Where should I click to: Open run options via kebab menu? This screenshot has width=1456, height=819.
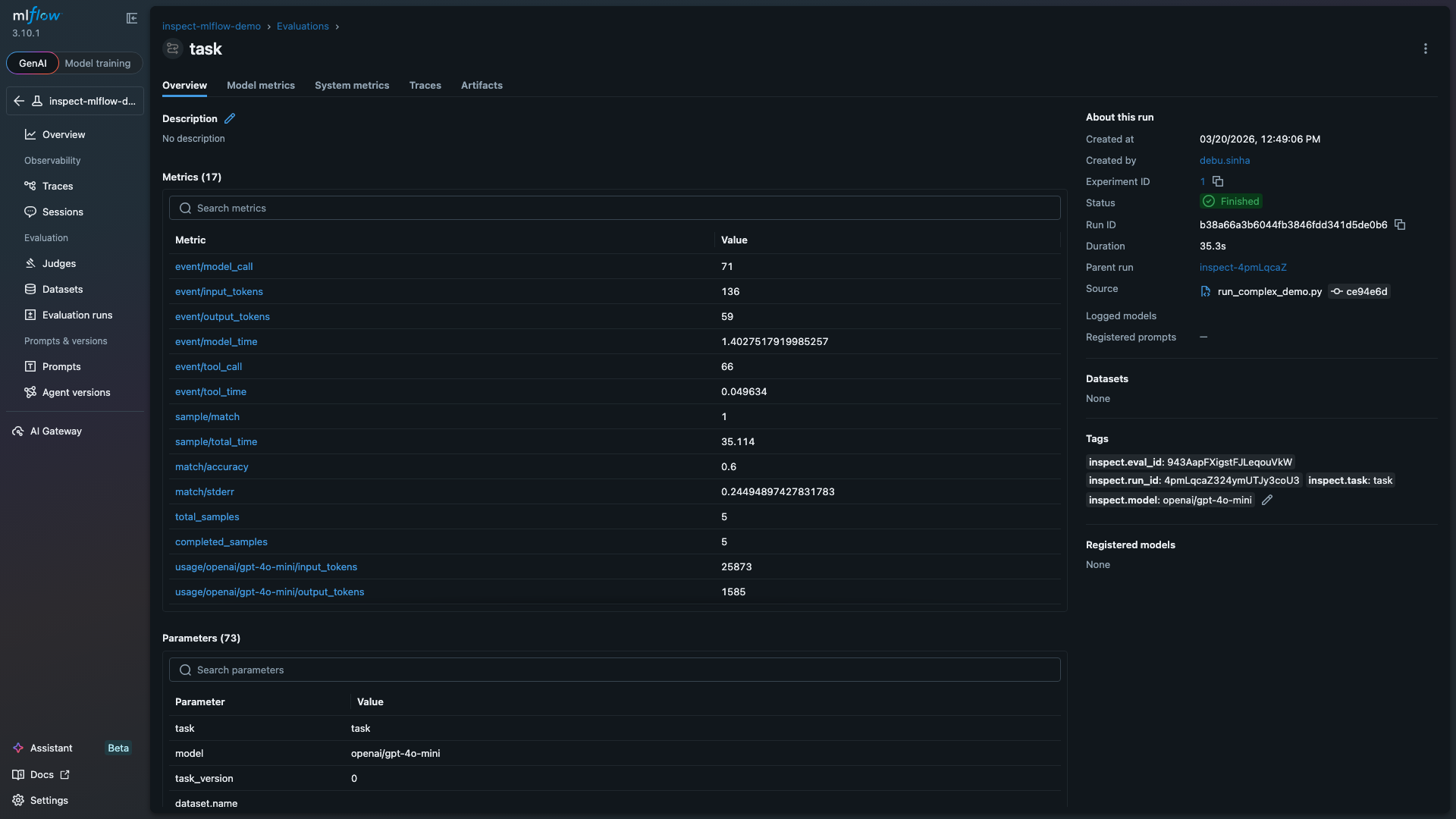coord(1426,49)
